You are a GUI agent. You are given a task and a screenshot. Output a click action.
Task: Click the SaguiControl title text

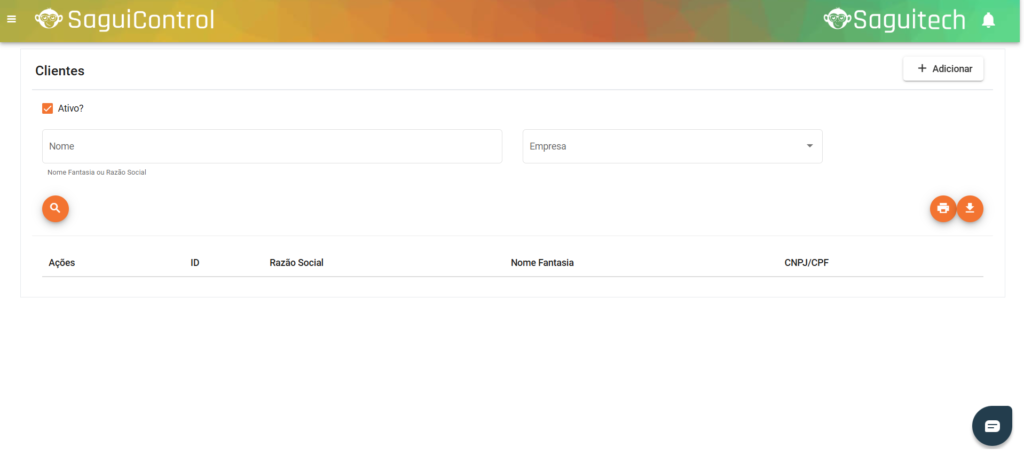(x=141, y=20)
